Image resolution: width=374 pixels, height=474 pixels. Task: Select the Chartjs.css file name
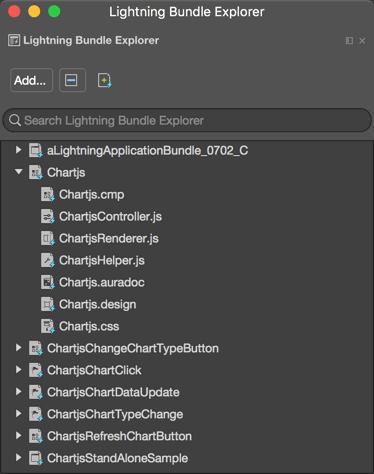pos(89,327)
